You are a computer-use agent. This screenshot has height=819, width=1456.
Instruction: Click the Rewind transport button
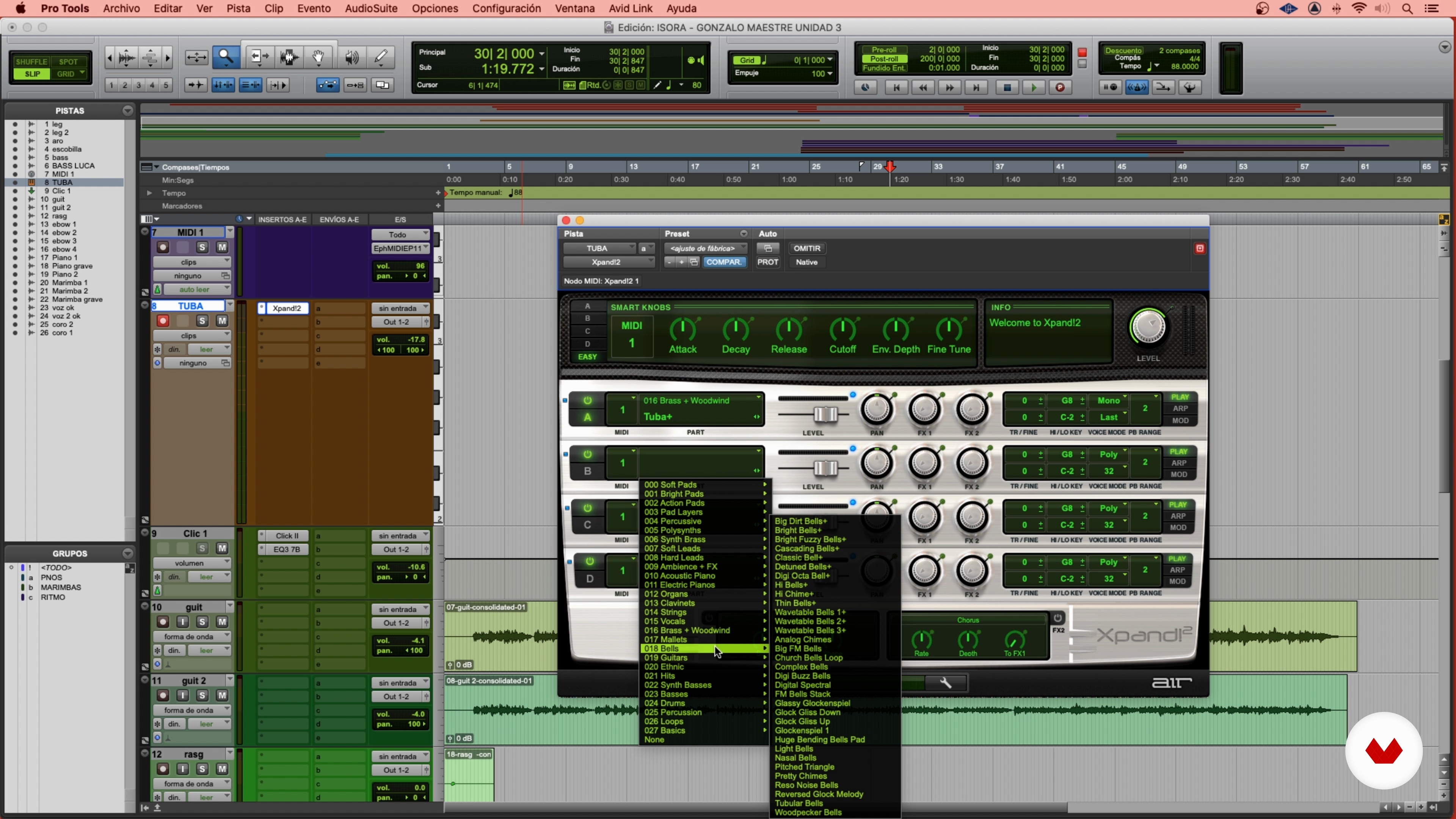[923, 88]
